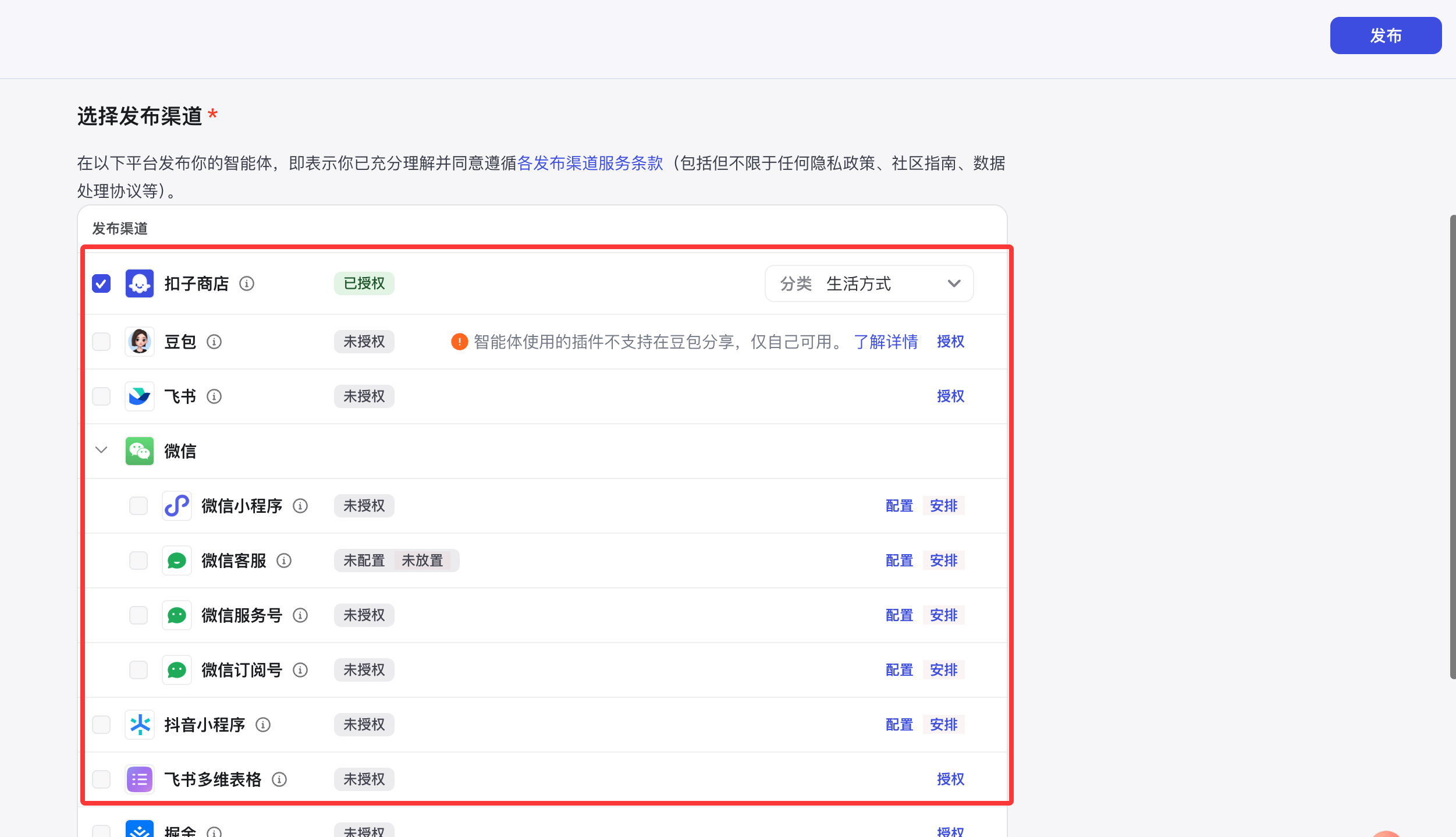Click the info icon next to 扣子商店
The width and height of the screenshot is (1456, 837).
[247, 283]
